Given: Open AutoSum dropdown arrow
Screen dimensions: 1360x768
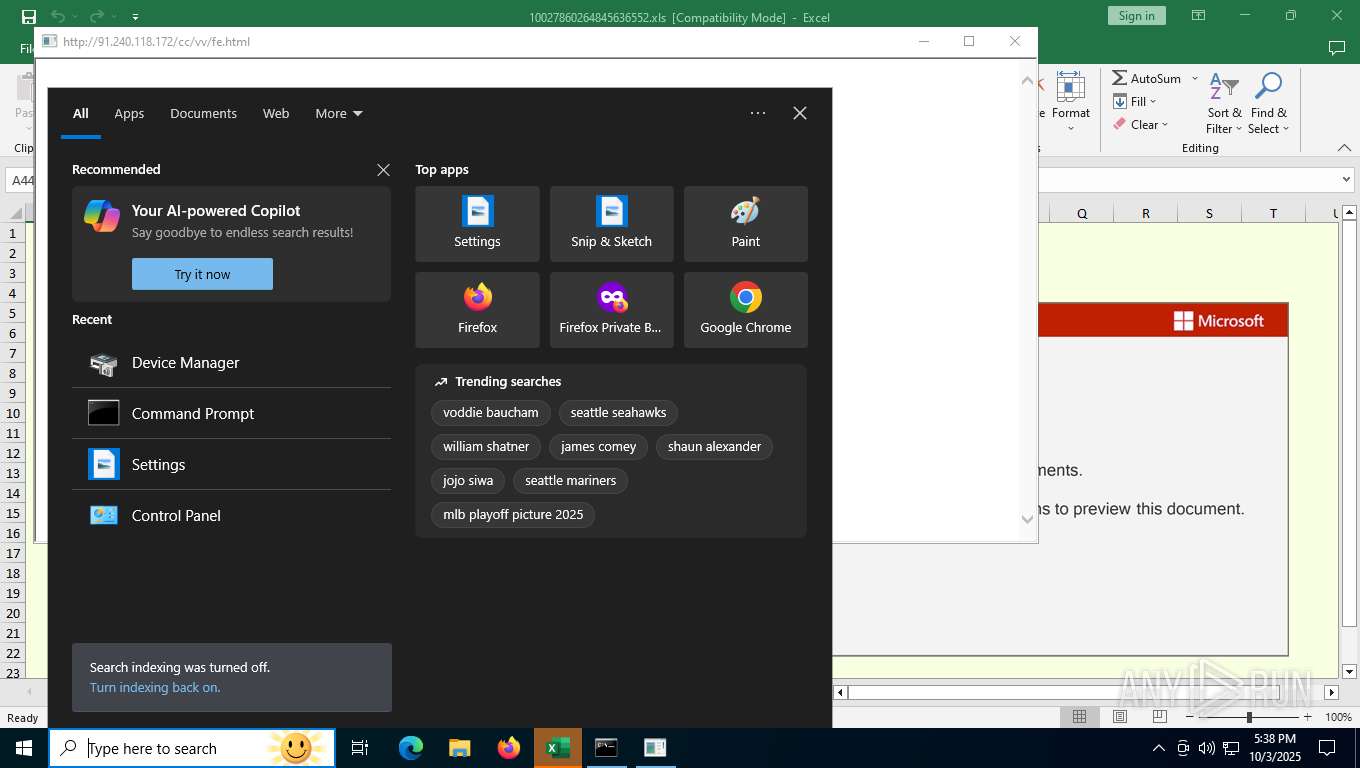Looking at the screenshot, I should tap(1194, 78).
